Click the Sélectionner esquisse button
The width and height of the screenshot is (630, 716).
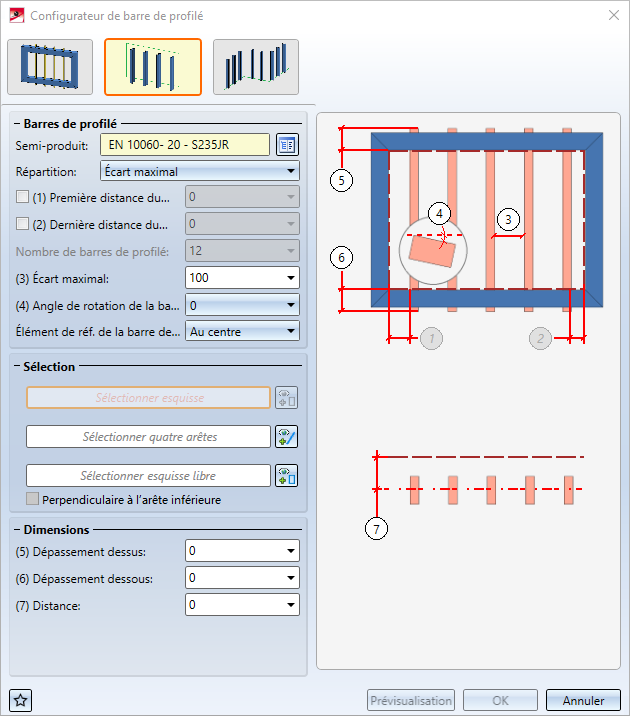(x=148, y=398)
